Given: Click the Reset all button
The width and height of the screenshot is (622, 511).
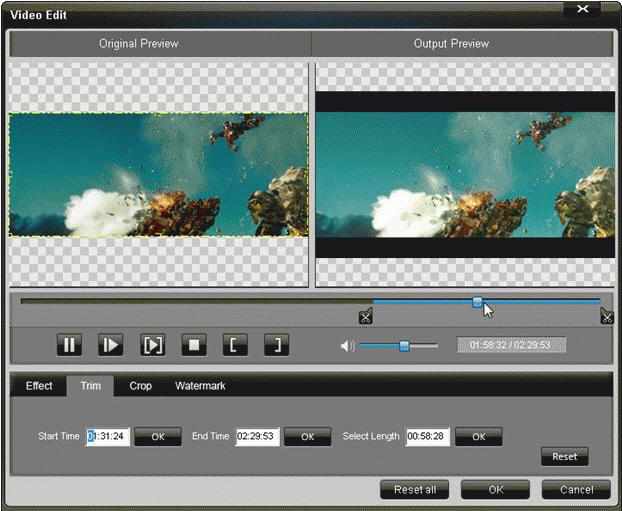Looking at the screenshot, I should 414,490.
